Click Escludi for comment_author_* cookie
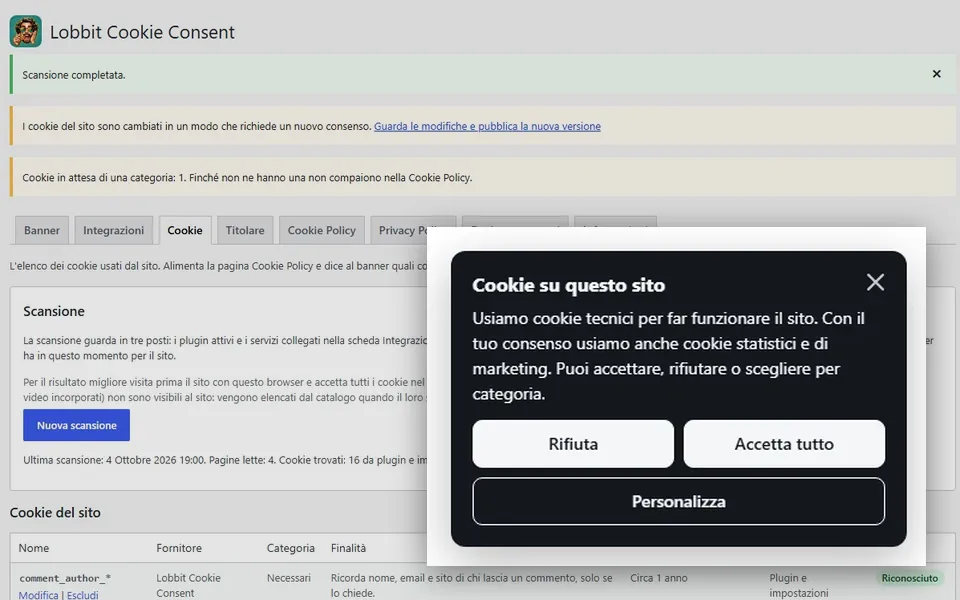The image size is (960, 600). click(83, 594)
